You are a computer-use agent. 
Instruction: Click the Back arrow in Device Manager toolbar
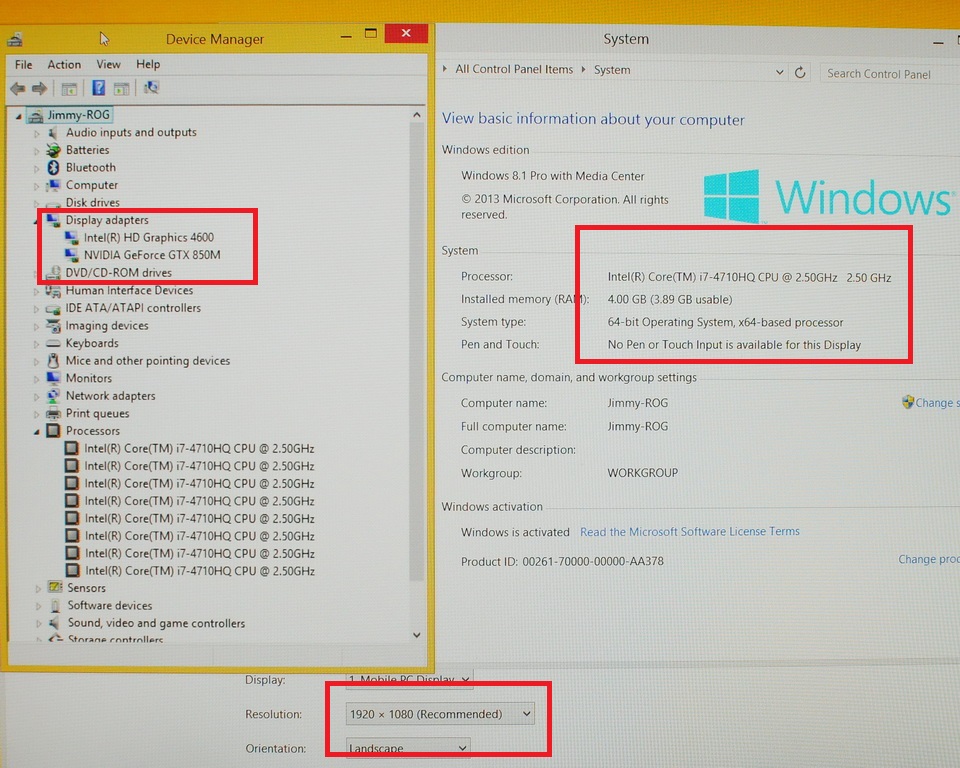[18, 89]
